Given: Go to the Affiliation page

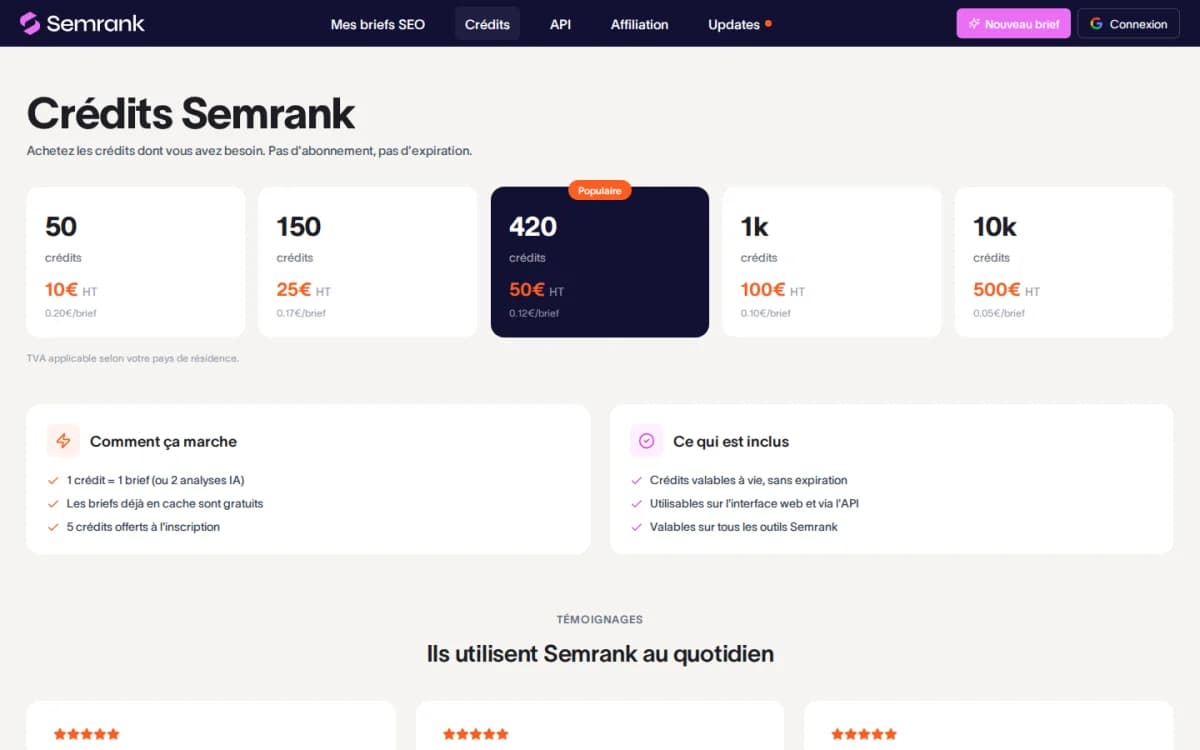Looking at the screenshot, I should [640, 24].
